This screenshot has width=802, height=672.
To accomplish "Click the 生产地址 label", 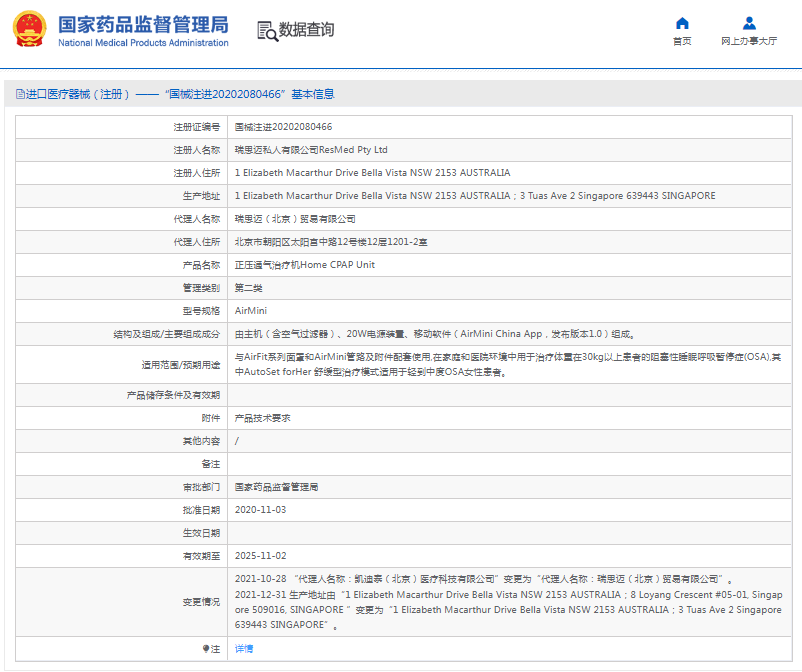I will coord(201,196).
